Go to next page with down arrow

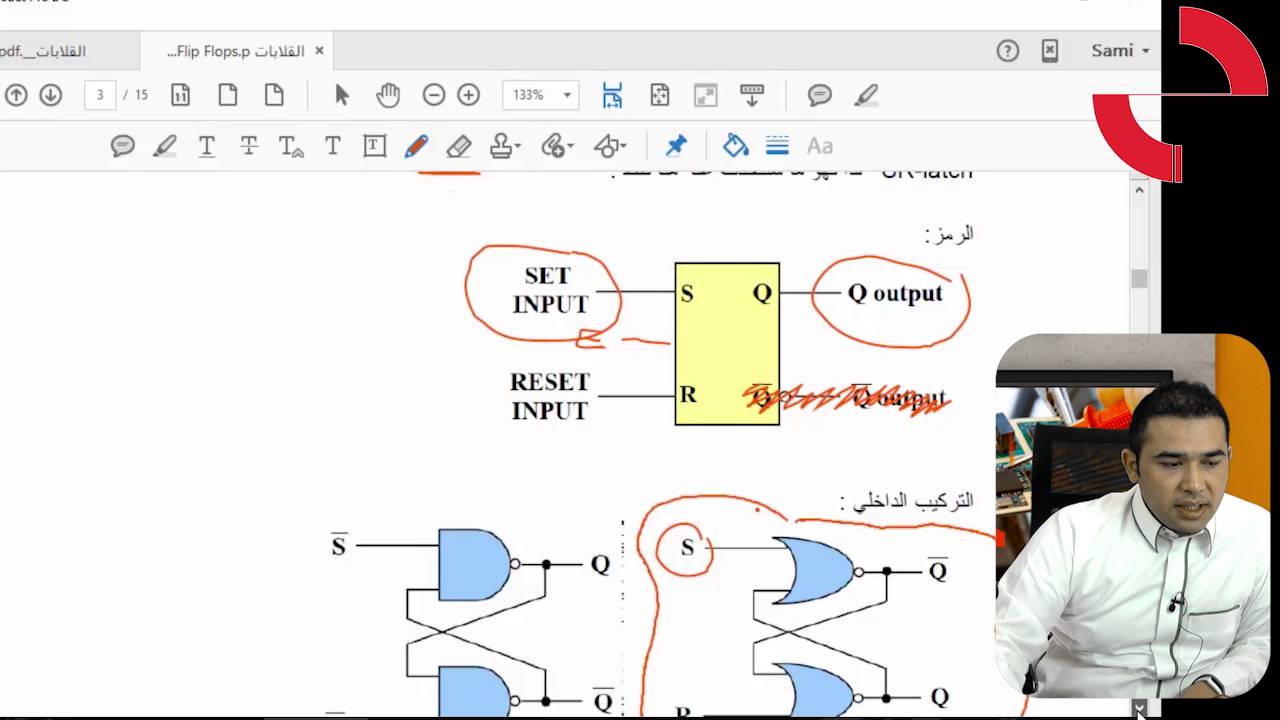click(x=50, y=95)
